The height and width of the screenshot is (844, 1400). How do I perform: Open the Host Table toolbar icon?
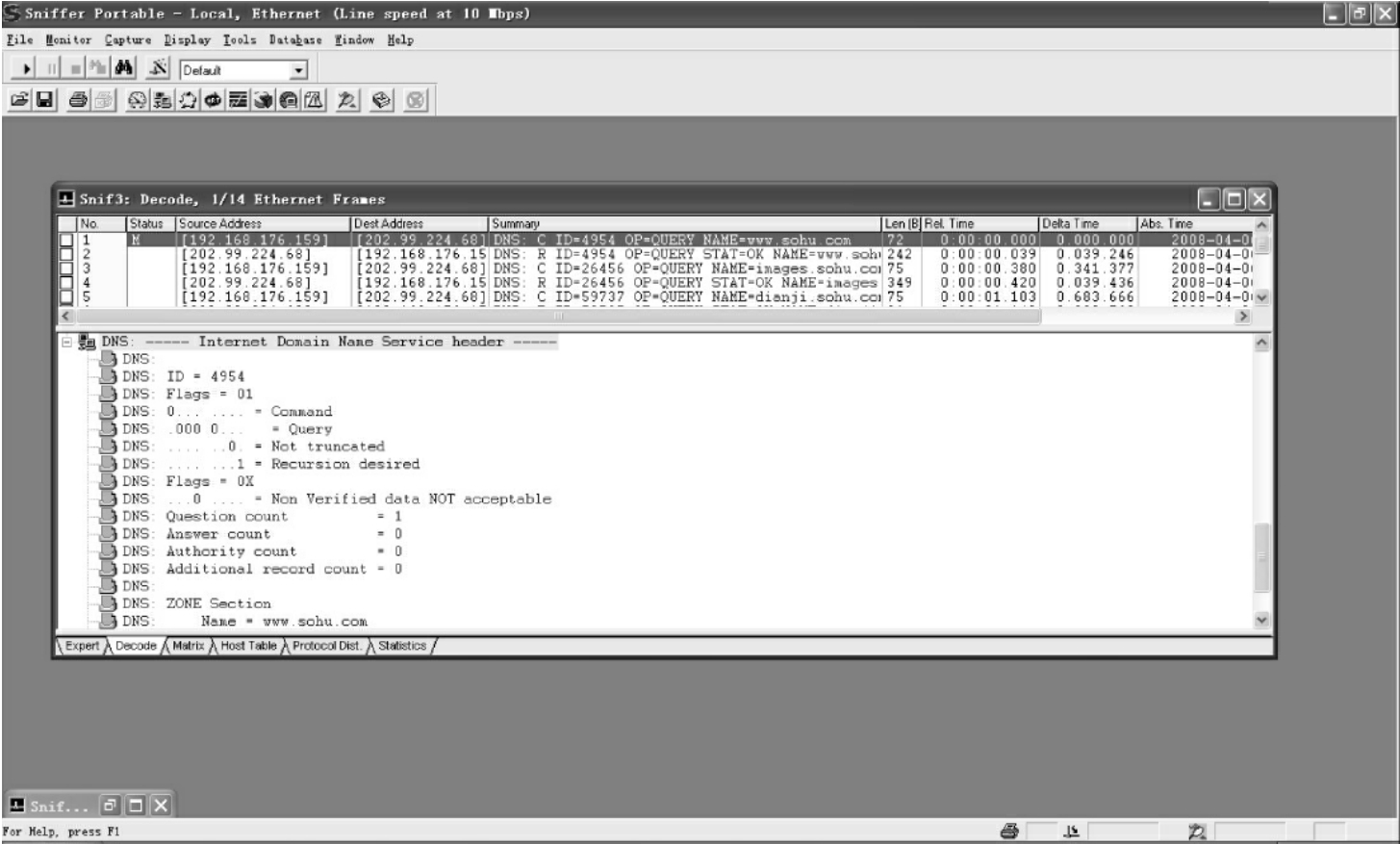click(x=163, y=100)
